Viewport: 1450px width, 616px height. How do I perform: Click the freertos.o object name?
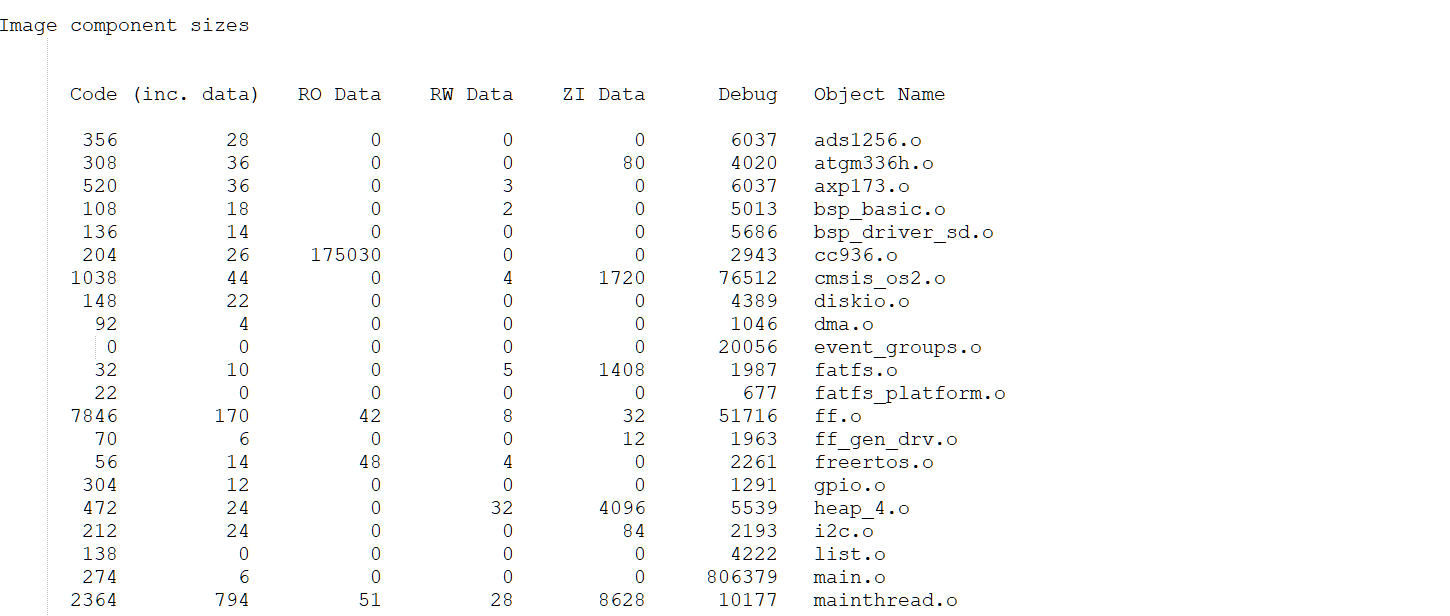coord(873,462)
